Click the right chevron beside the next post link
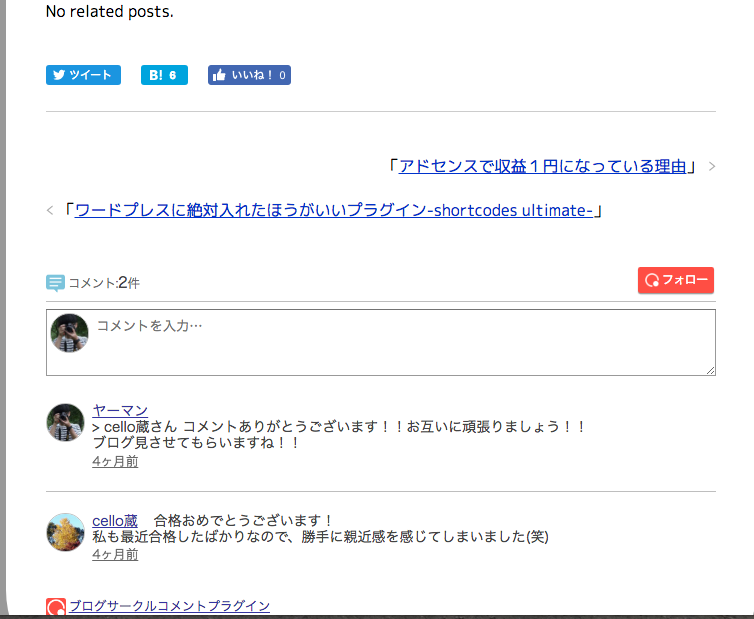This screenshot has height=619, width=754. click(711, 167)
